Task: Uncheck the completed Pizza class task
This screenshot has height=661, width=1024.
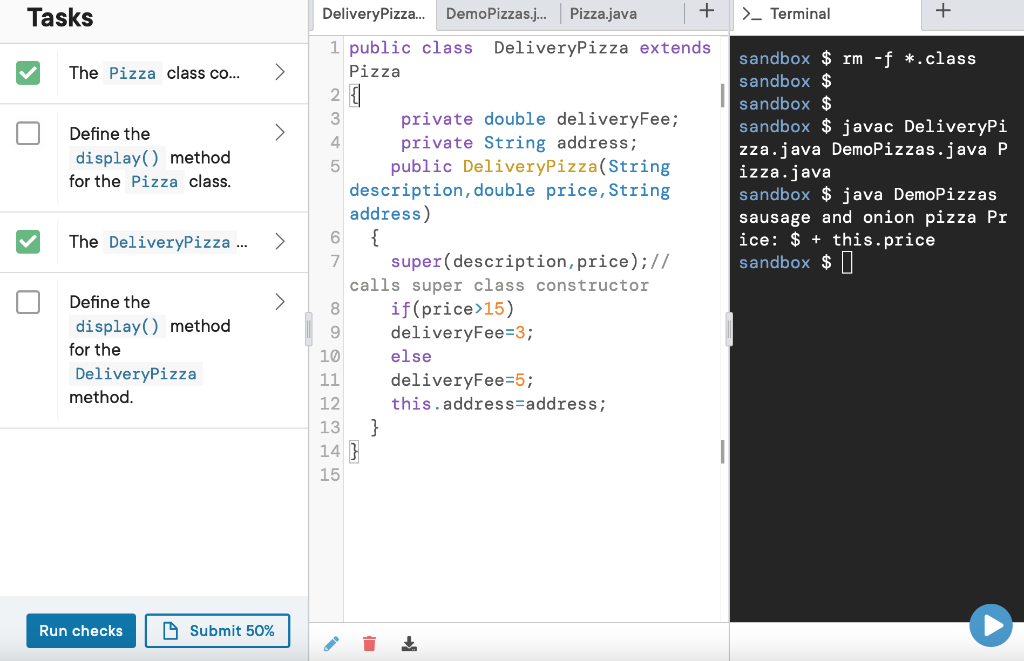Action: 29,73
